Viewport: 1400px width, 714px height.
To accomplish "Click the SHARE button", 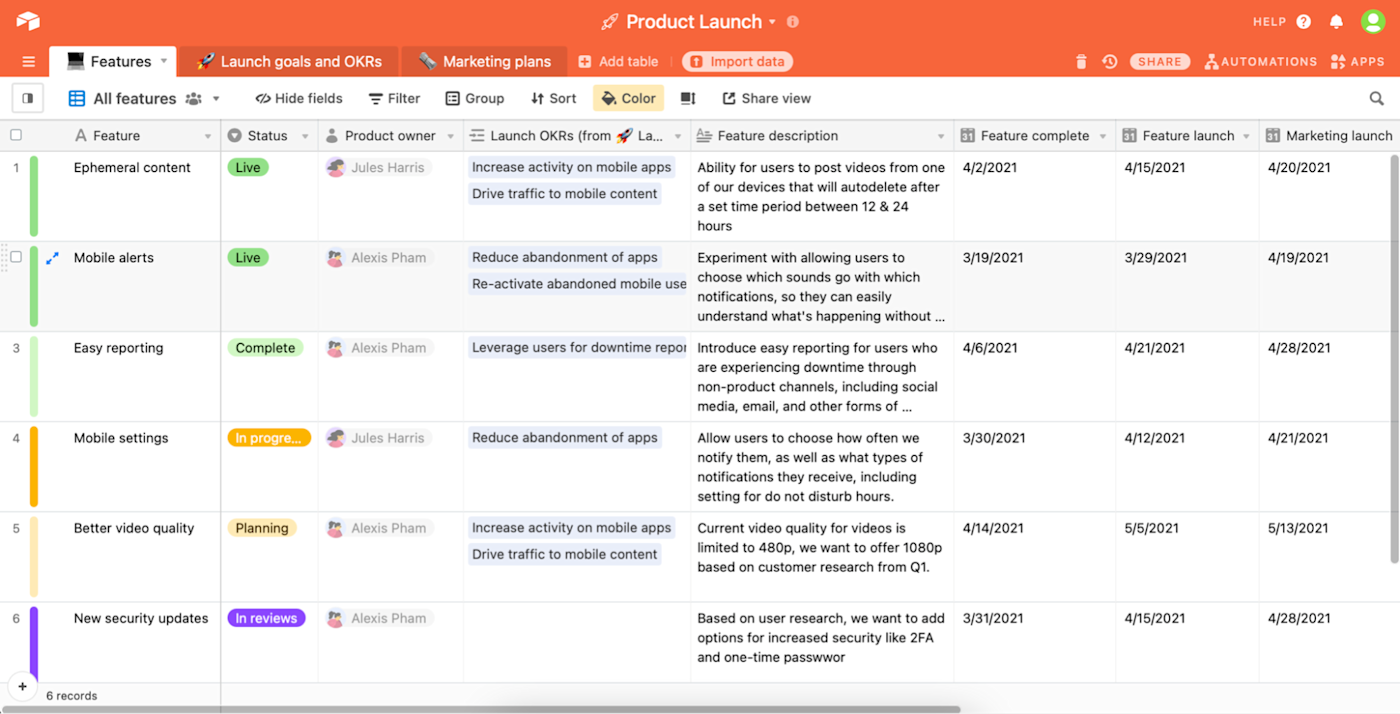I will tap(1160, 62).
